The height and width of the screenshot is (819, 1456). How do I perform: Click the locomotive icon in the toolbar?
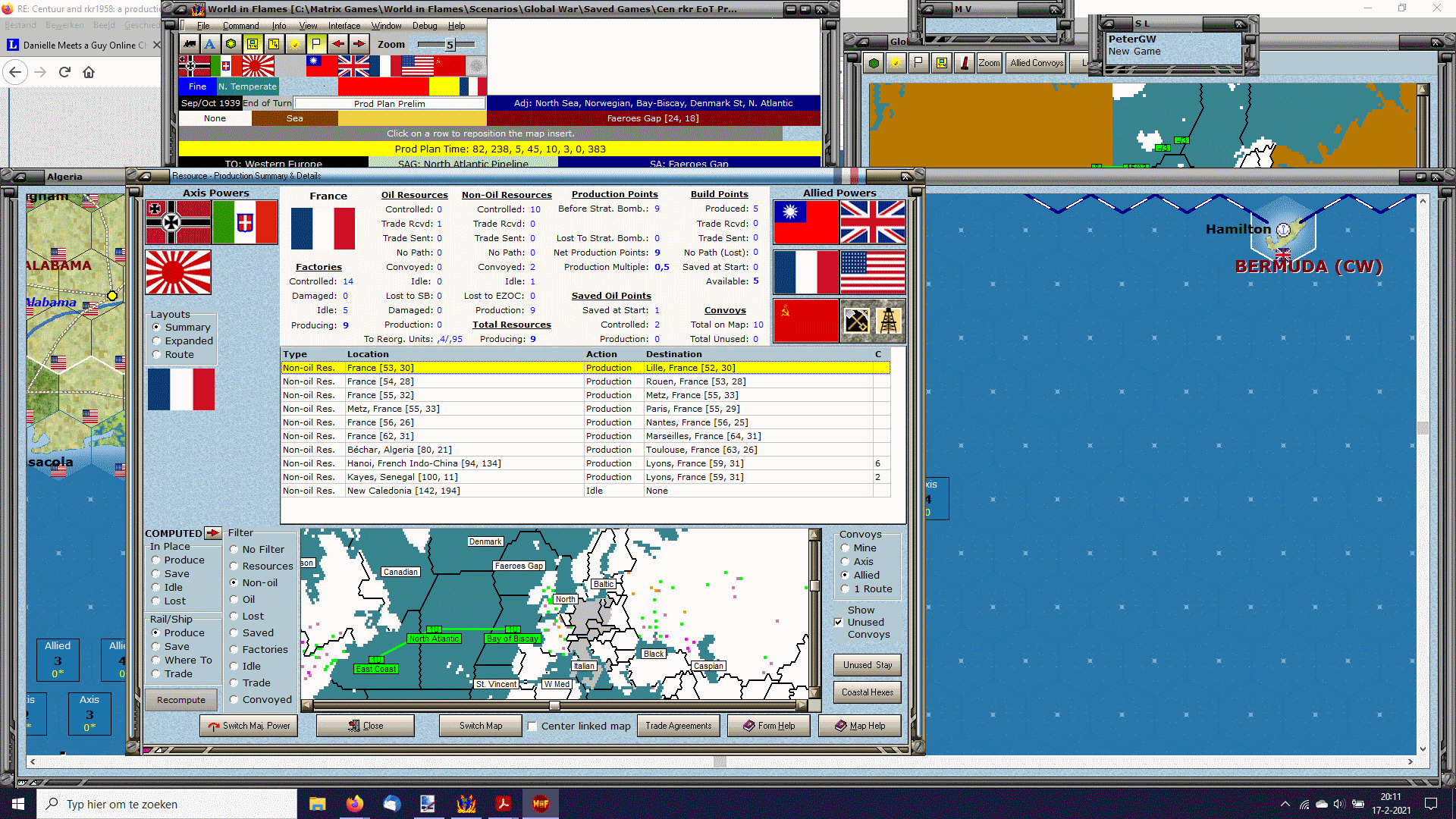[x=189, y=44]
